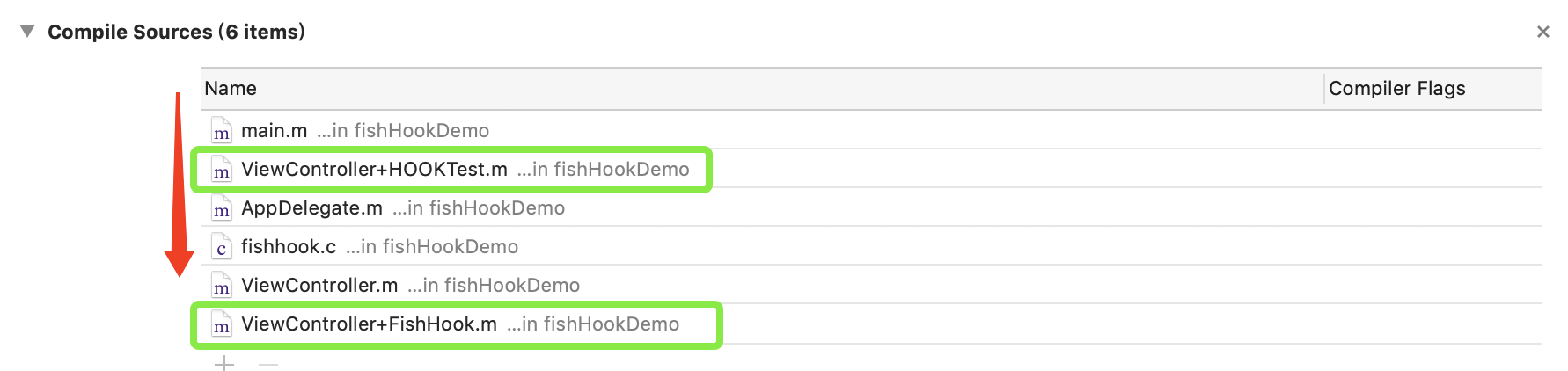Click the ViewController.m file icon
Screen dimensions: 1568x371
221,286
